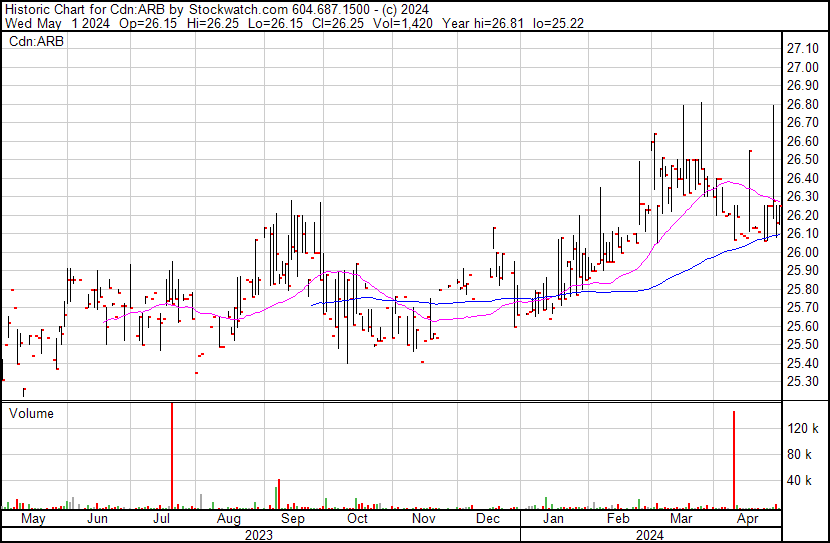Select the Sep month label on the time axis
Image resolution: width=830 pixels, height=543 pixels.
(293, 519)
